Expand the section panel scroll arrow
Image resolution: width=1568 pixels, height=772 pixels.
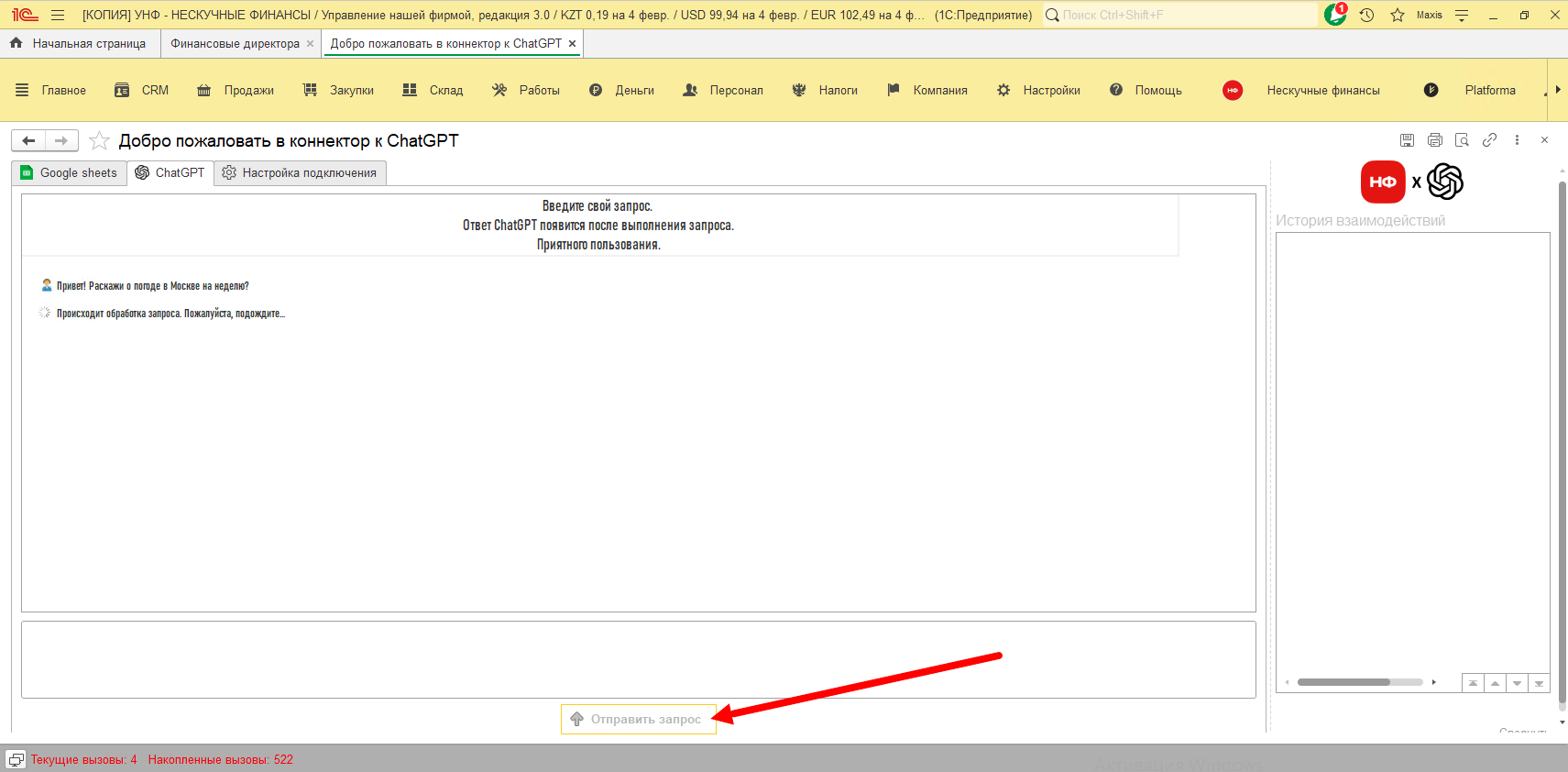point(1557,90)
